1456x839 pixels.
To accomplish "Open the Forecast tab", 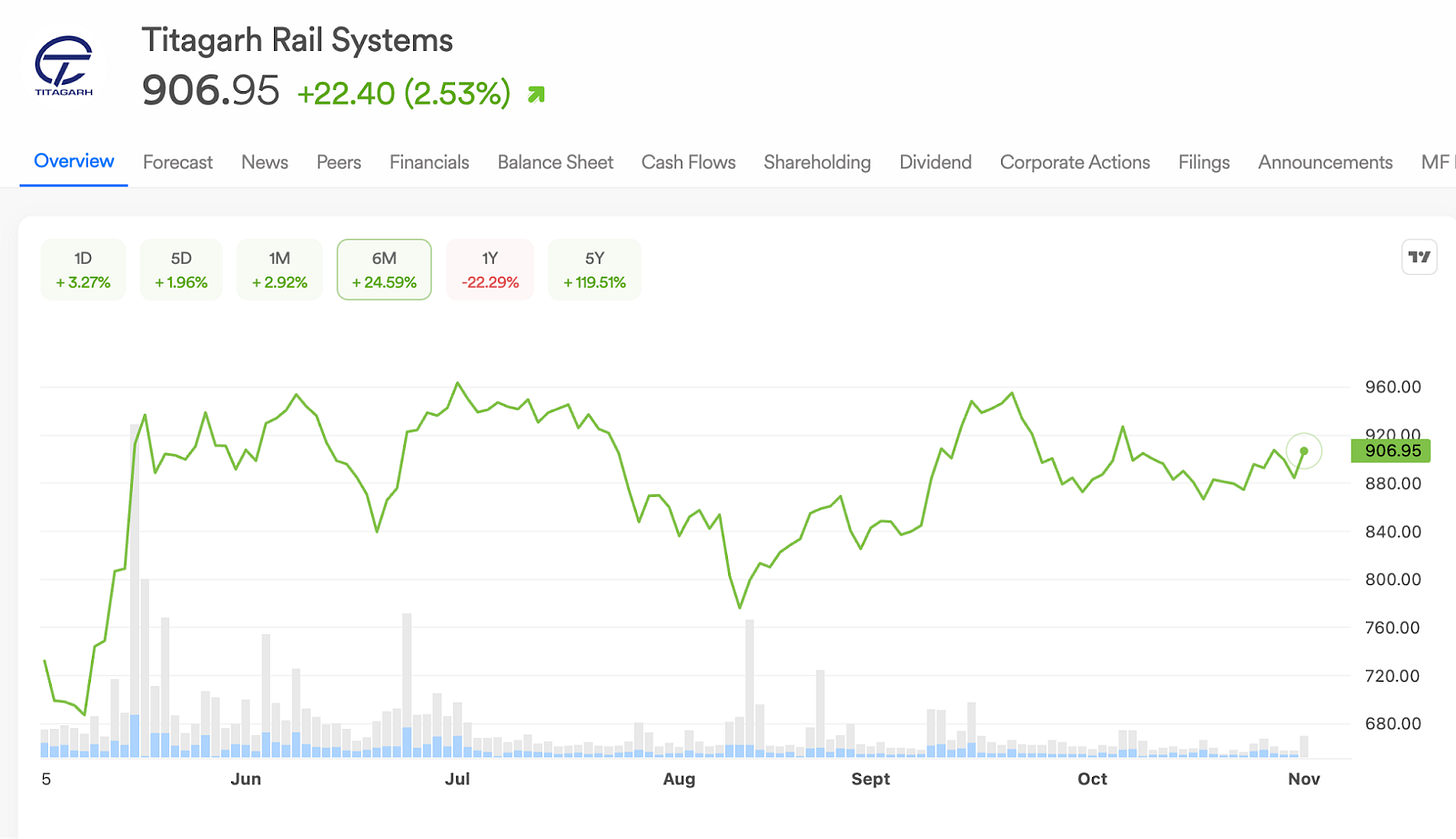I will pos(178,162).
